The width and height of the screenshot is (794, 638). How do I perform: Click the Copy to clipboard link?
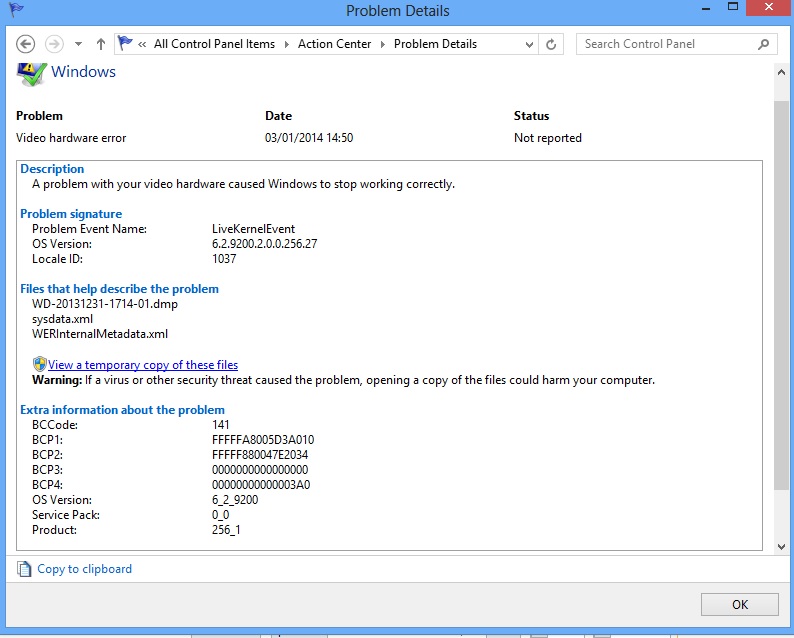(x=84, y=569)
